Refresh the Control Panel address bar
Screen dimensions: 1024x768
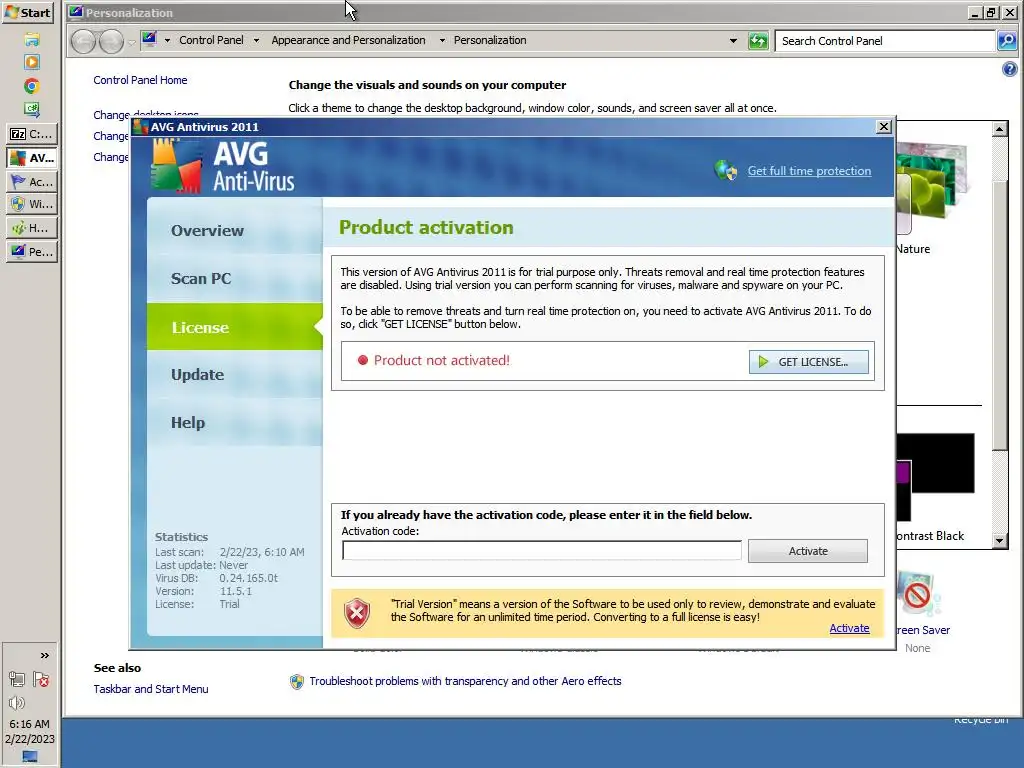point(758,41)
